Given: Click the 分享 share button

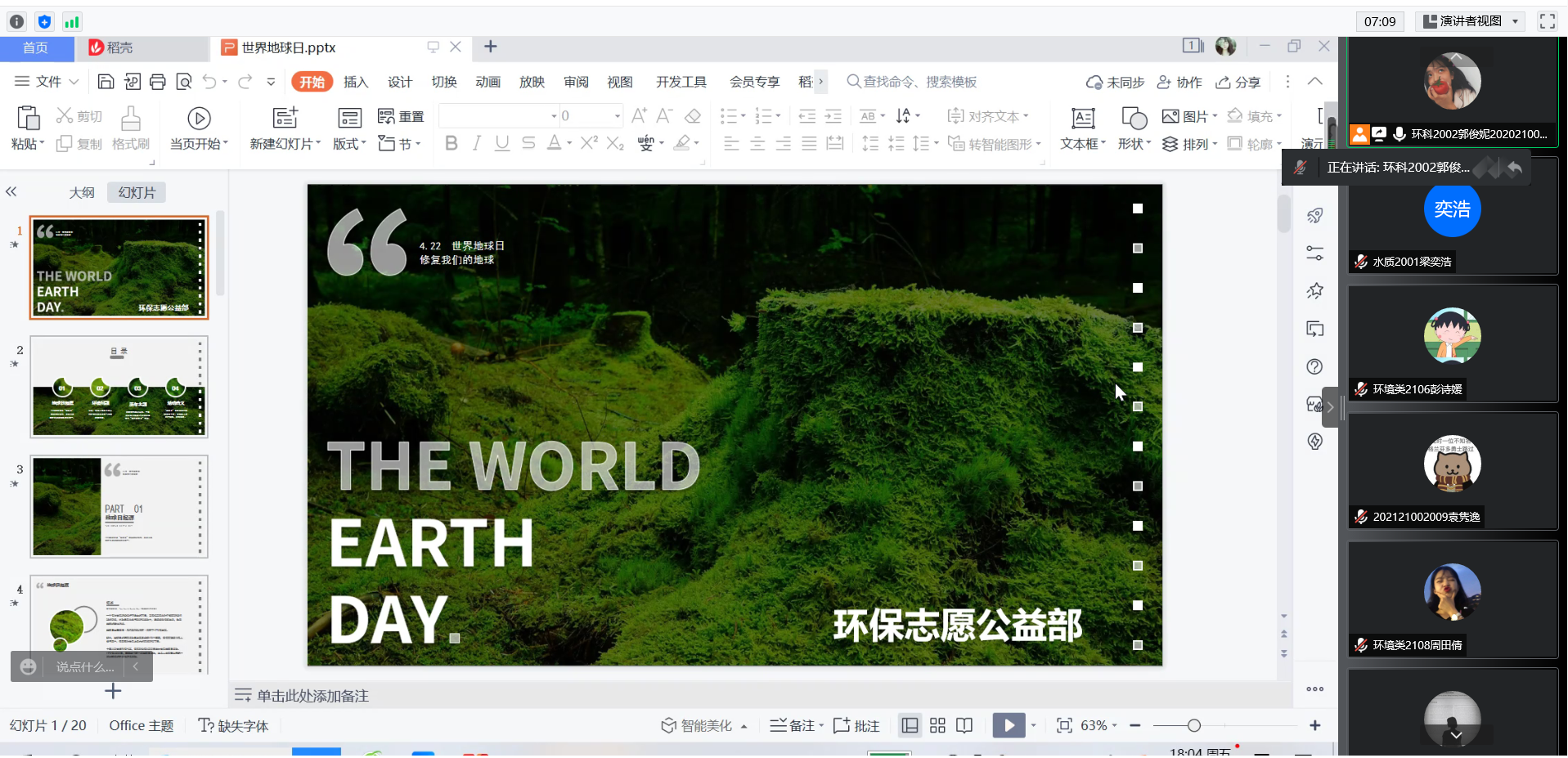Looking at the screenshot, I should pos(1238,82).
